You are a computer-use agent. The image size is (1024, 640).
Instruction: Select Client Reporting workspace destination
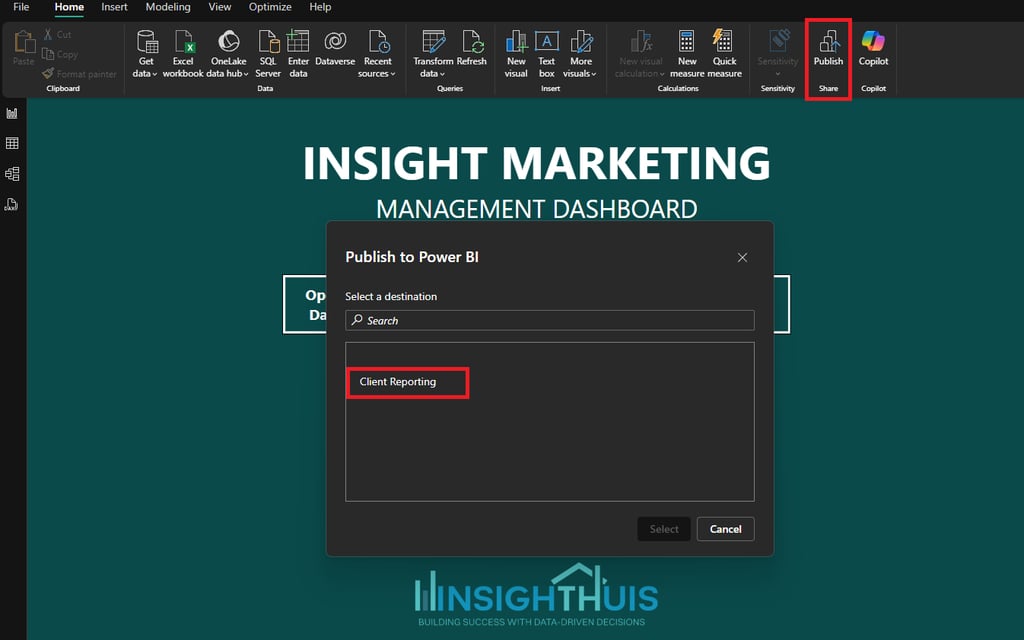[398, 381]
